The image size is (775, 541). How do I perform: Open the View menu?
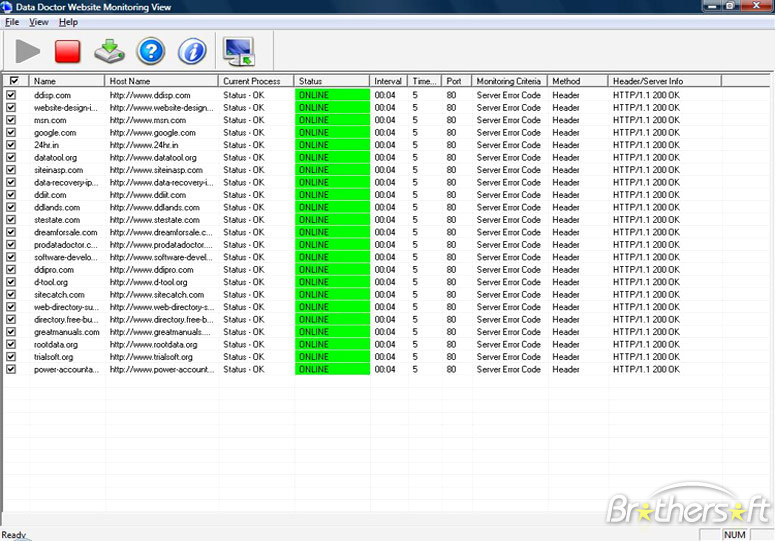(39, 22)
